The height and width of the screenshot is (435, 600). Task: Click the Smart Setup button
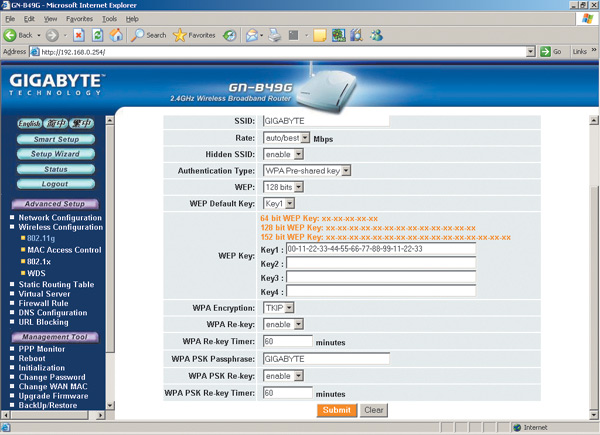56,140
